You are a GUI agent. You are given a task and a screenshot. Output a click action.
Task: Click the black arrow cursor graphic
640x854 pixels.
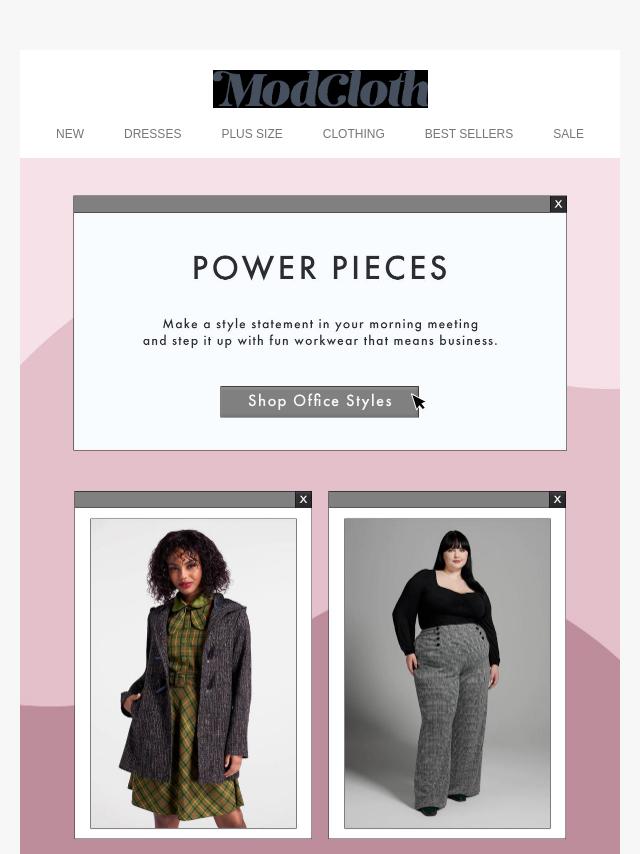coord(418,402)
